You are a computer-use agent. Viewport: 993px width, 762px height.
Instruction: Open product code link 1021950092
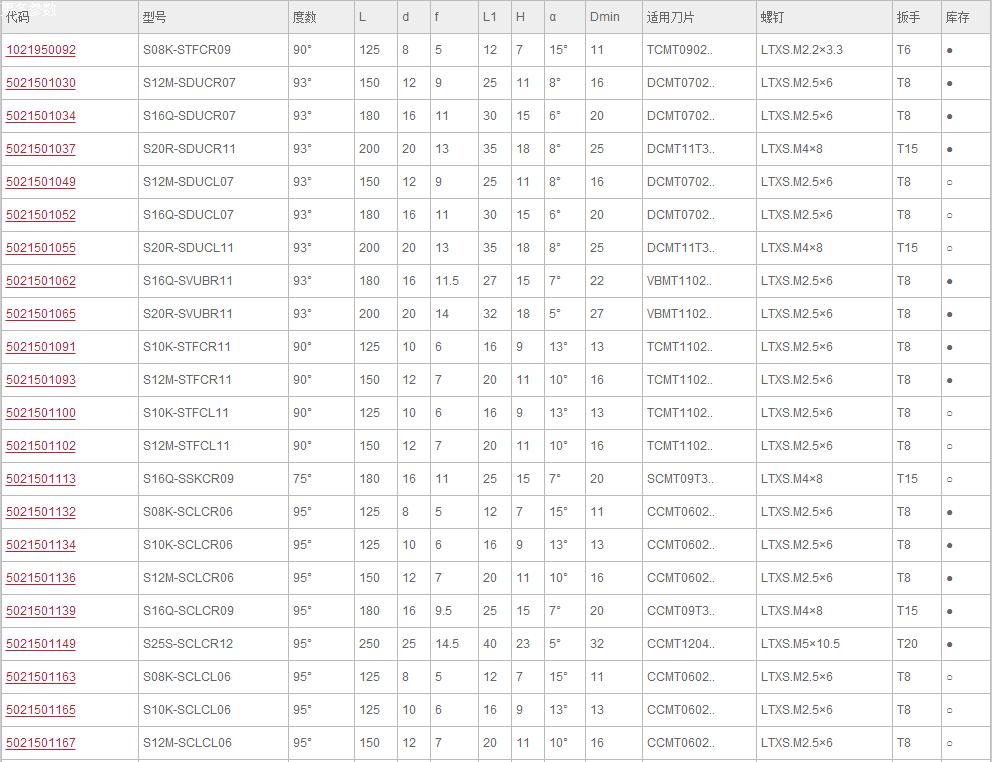pos(41,50)
